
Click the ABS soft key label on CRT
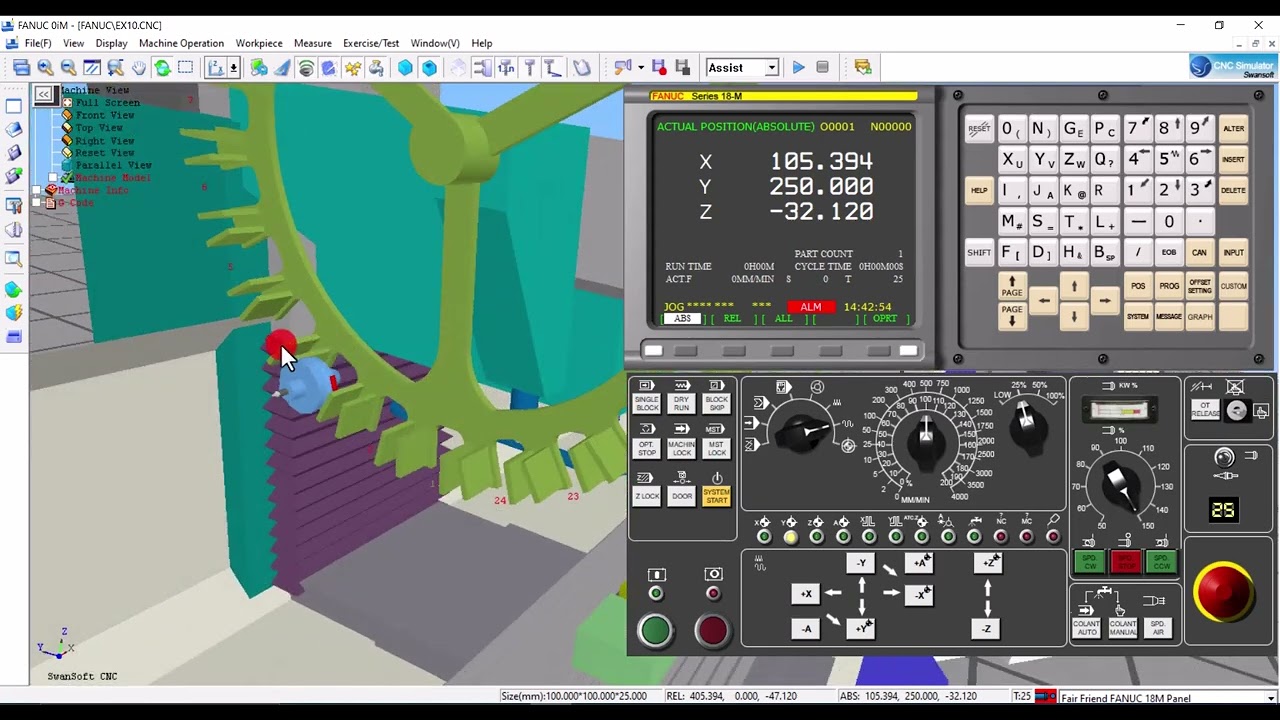(682, 319)
